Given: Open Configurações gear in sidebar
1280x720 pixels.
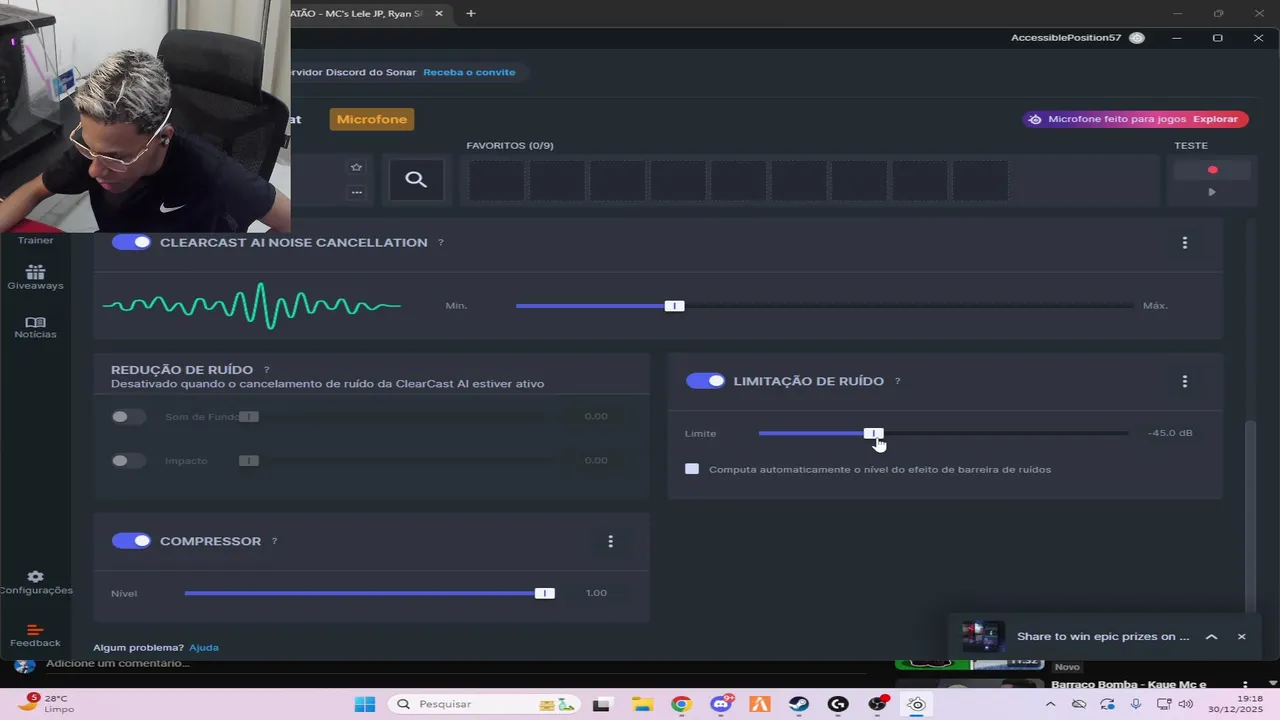Looking at the screenshot, I should [35, 582].
